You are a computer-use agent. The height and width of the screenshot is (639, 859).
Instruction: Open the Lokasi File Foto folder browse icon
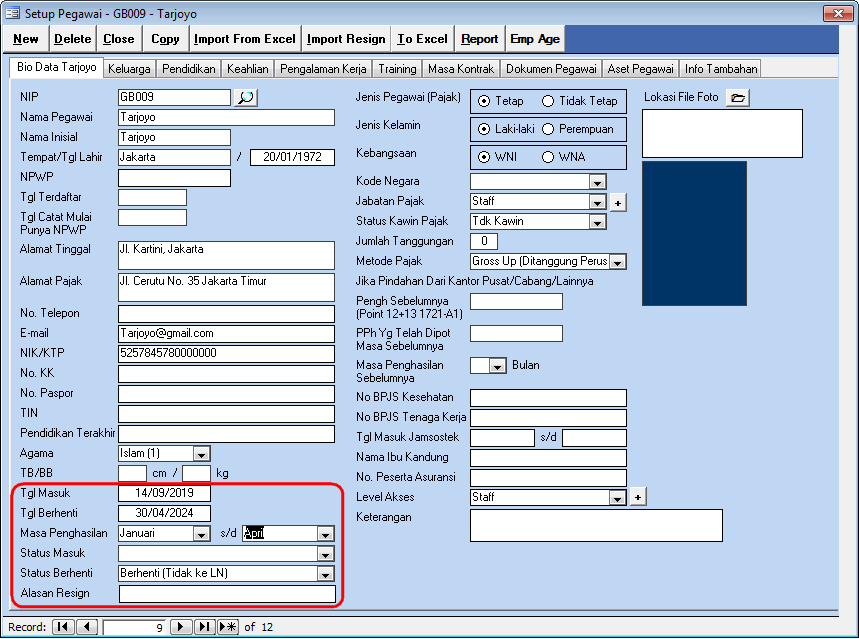click(737, 97)
